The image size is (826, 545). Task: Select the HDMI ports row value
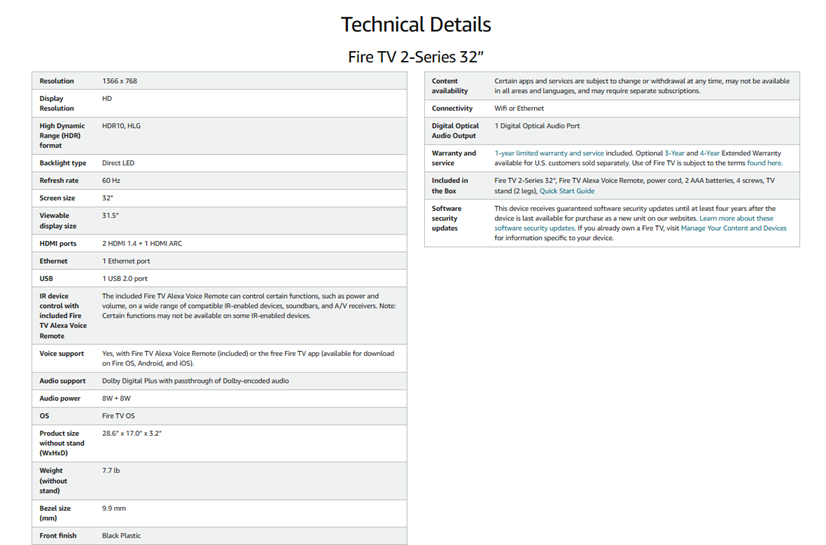tap(141, 243)
